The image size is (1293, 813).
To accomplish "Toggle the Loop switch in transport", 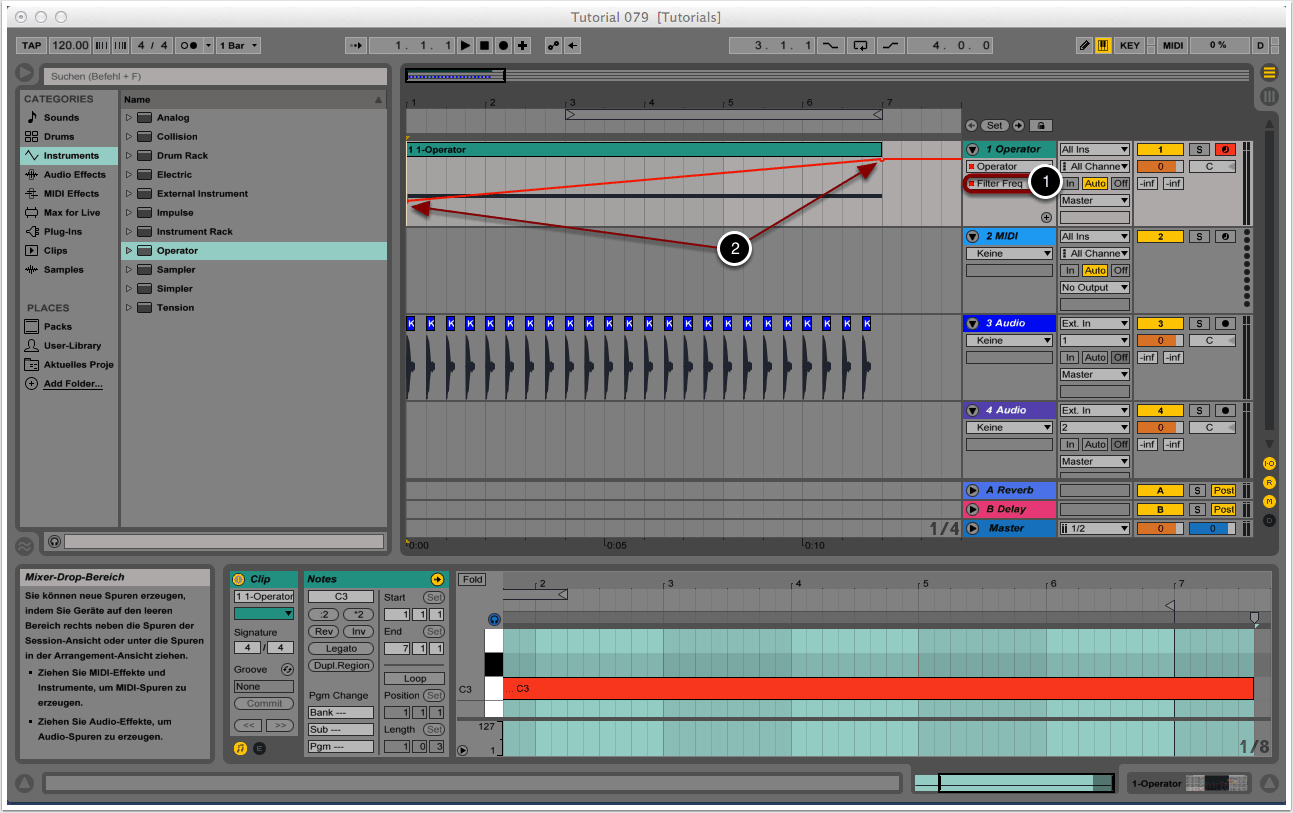I will (859, 46).
